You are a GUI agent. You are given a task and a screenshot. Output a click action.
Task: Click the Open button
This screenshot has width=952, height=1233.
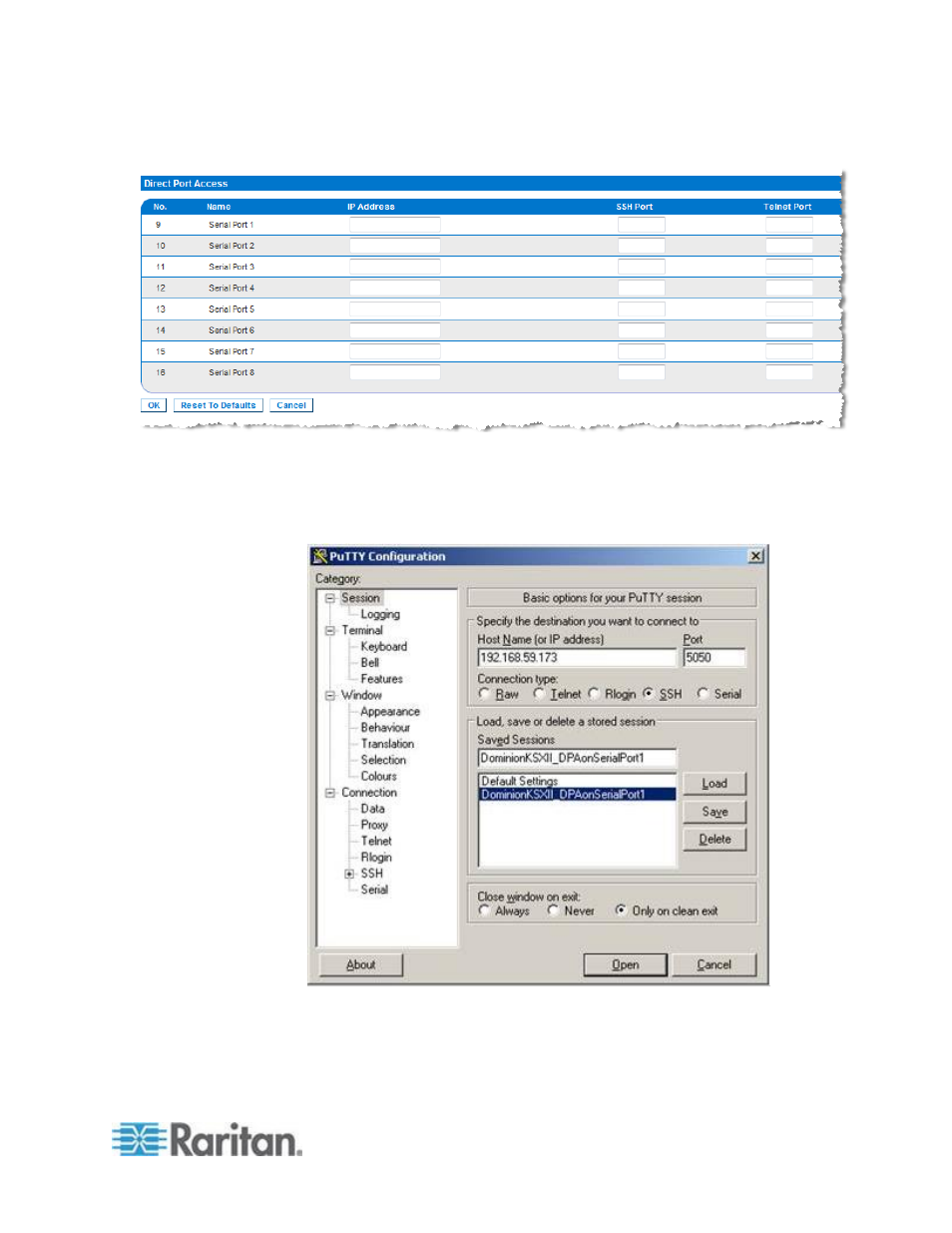click(x=625, y=964)
